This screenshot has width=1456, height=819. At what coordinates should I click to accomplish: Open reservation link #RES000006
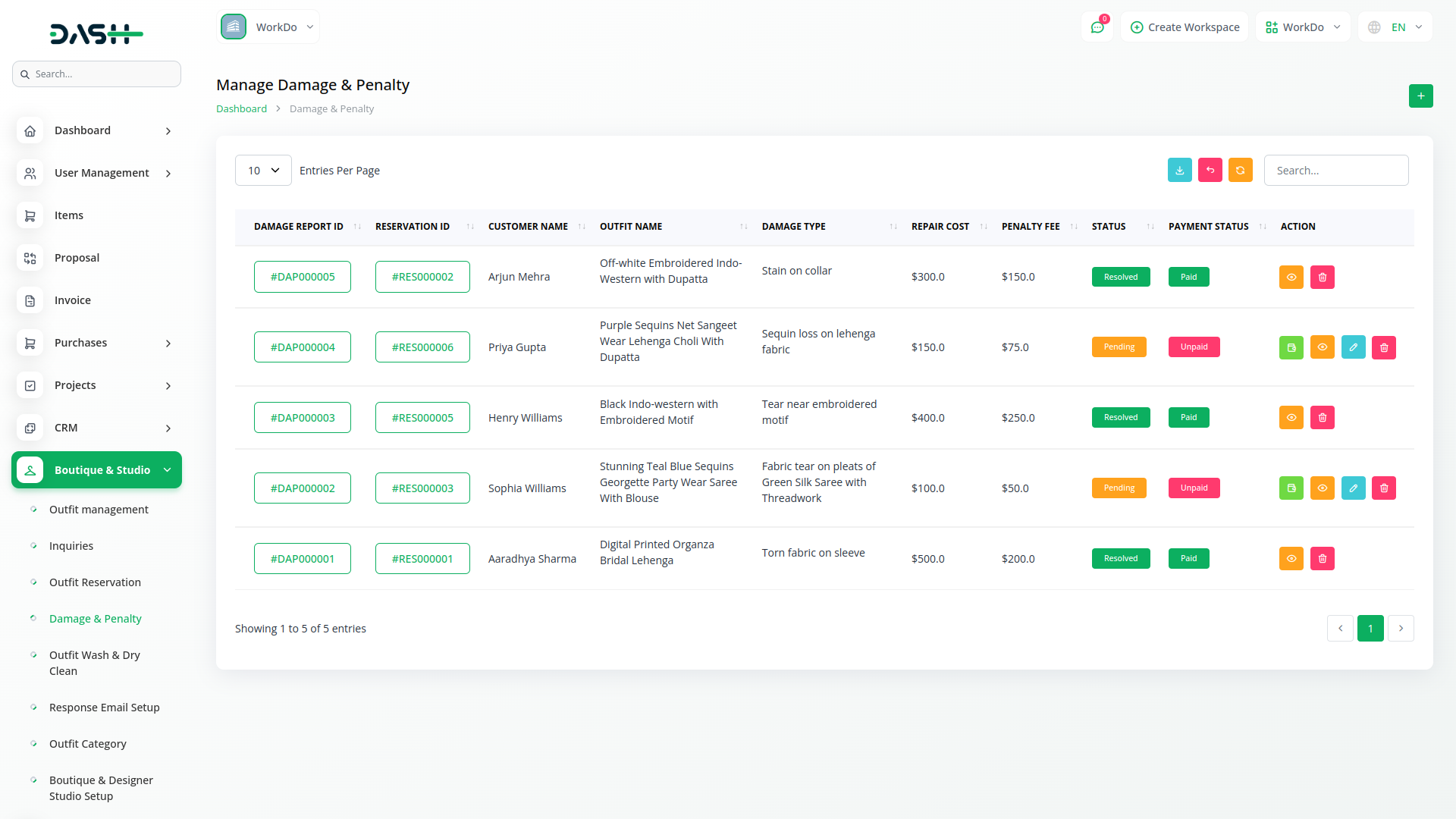422,347
